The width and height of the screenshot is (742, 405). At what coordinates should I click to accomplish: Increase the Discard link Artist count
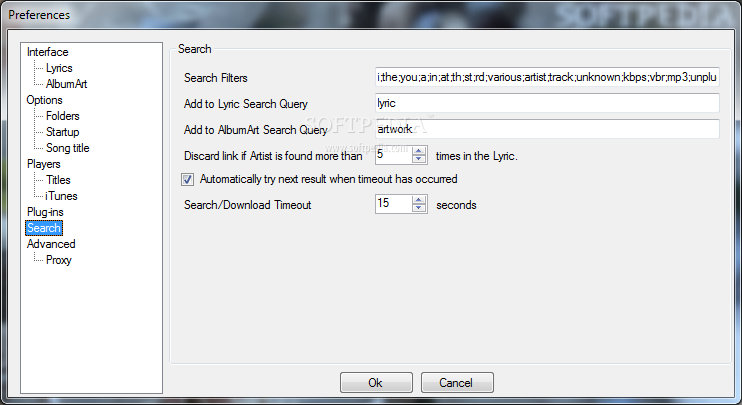[419, 151]
